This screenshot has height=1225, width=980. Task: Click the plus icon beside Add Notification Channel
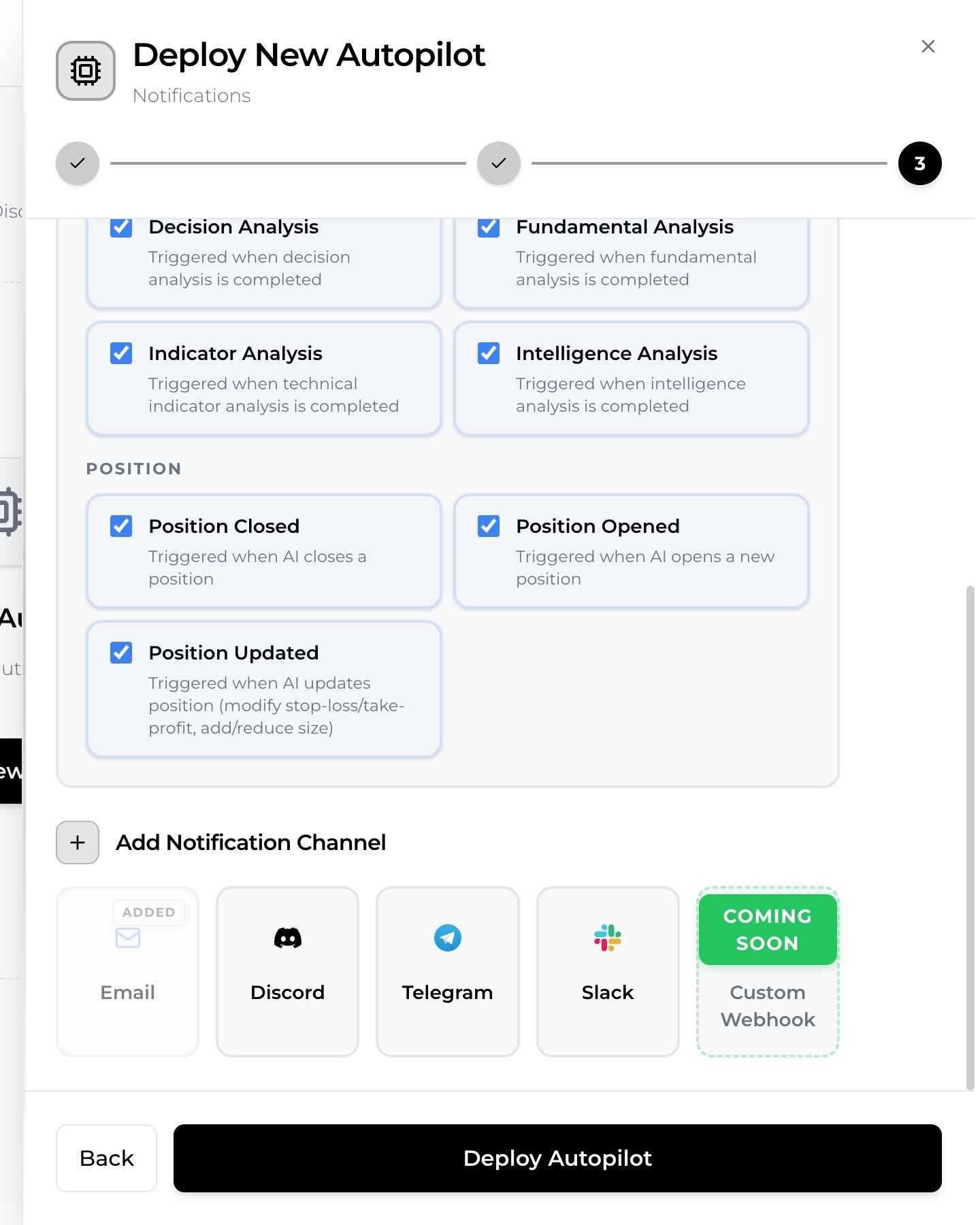78,843
